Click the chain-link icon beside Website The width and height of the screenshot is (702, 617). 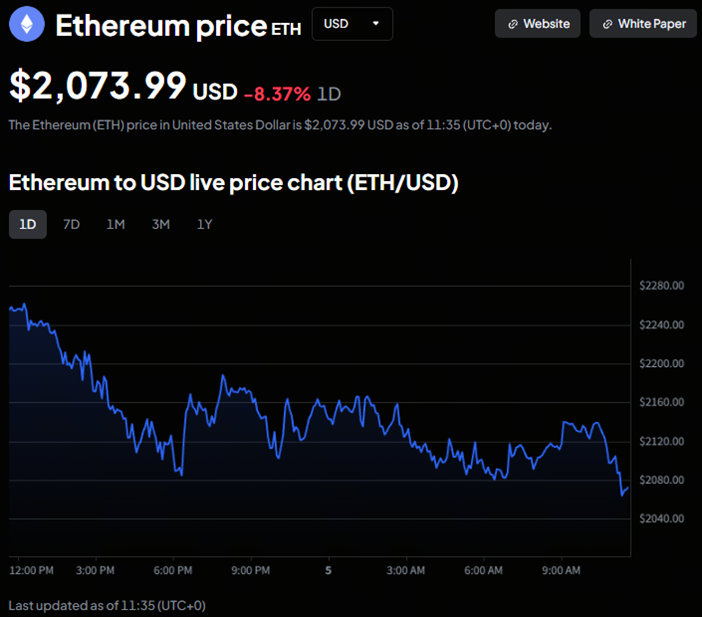[x=513, y=24]
